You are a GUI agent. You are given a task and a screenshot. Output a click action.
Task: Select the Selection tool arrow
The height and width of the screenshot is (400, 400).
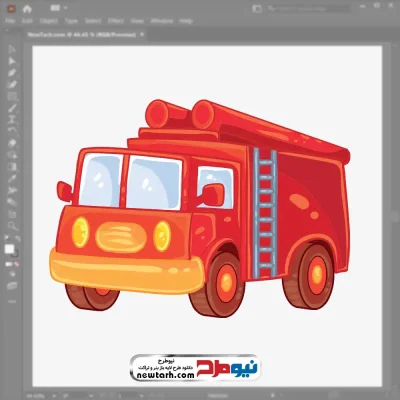coord(12,49)
